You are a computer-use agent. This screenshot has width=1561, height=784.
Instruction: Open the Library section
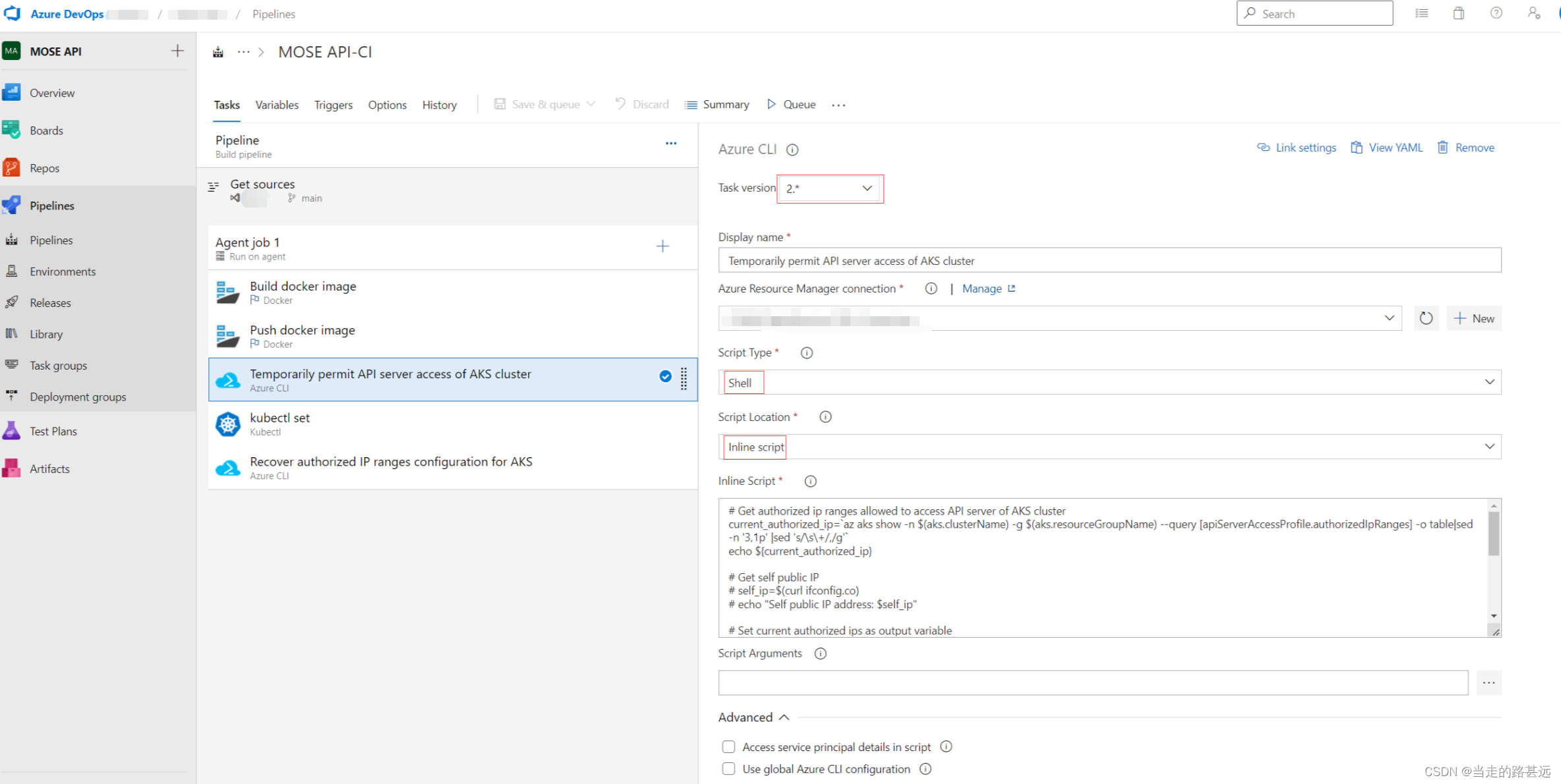point(45,333)
